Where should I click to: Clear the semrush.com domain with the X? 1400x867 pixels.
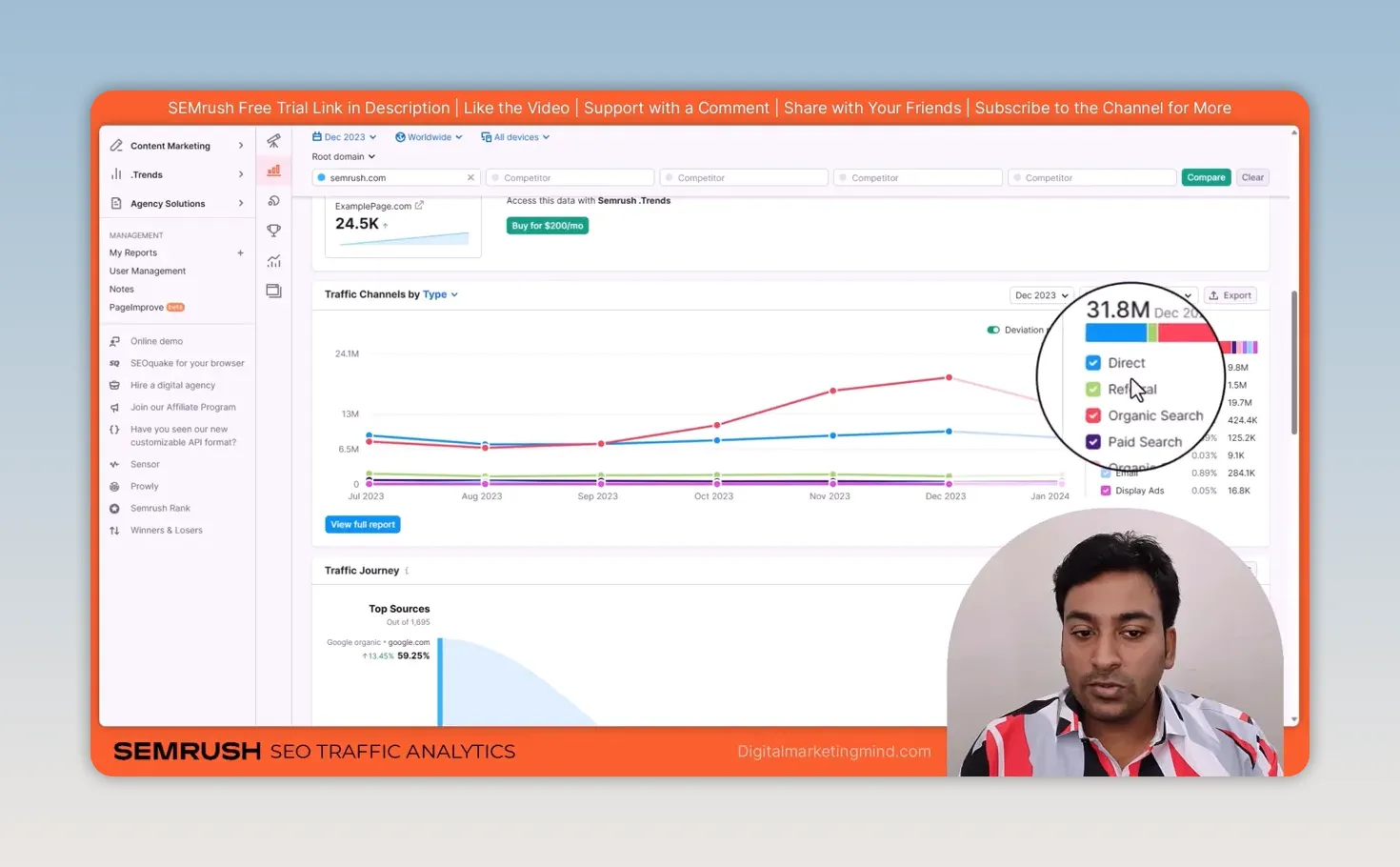click(470, 177)
